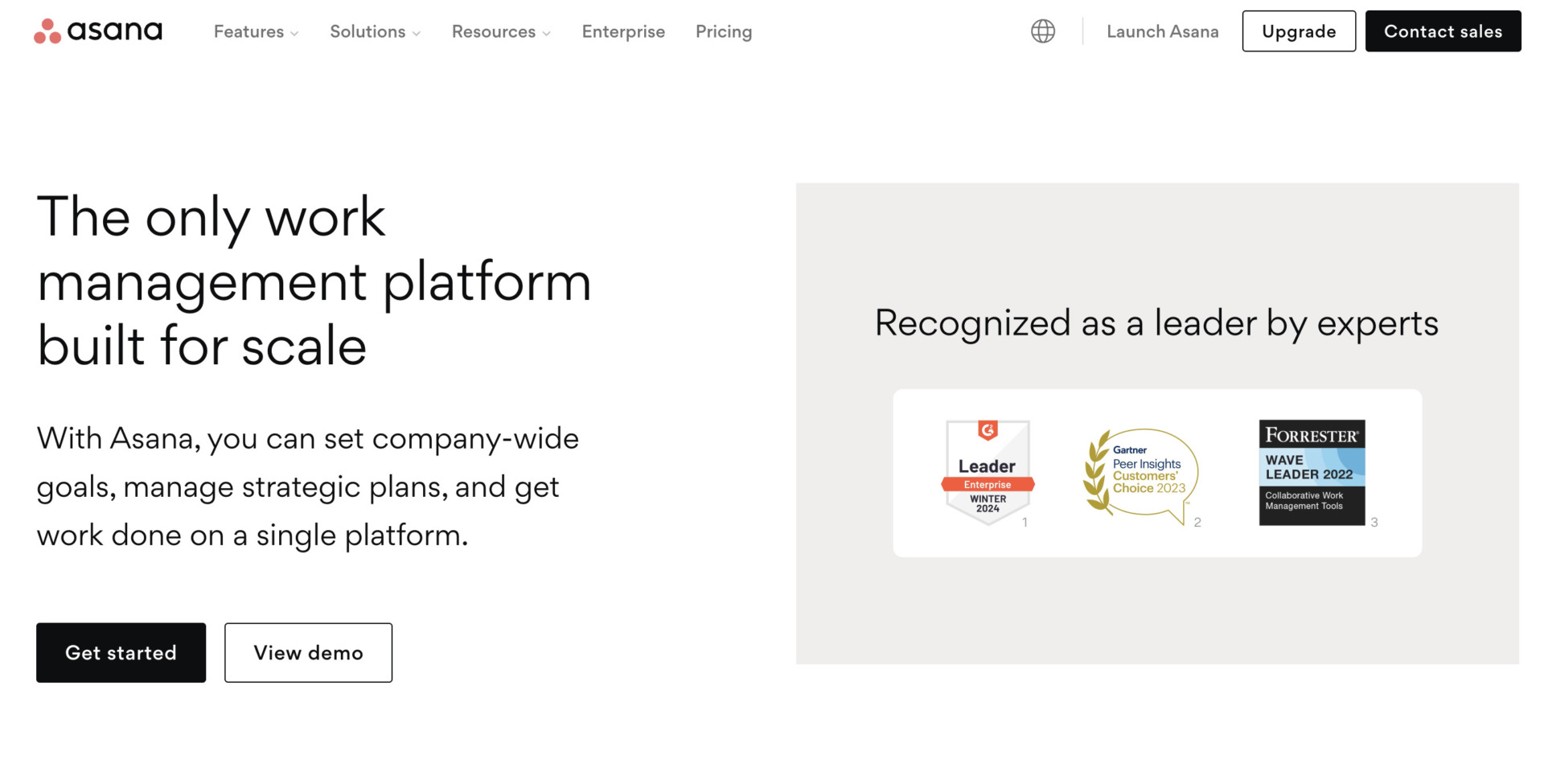Screen dimensions: 1544x784
Task: Click the Forrester Wave Leader 2022 badge
Action: pos(1311,472)
